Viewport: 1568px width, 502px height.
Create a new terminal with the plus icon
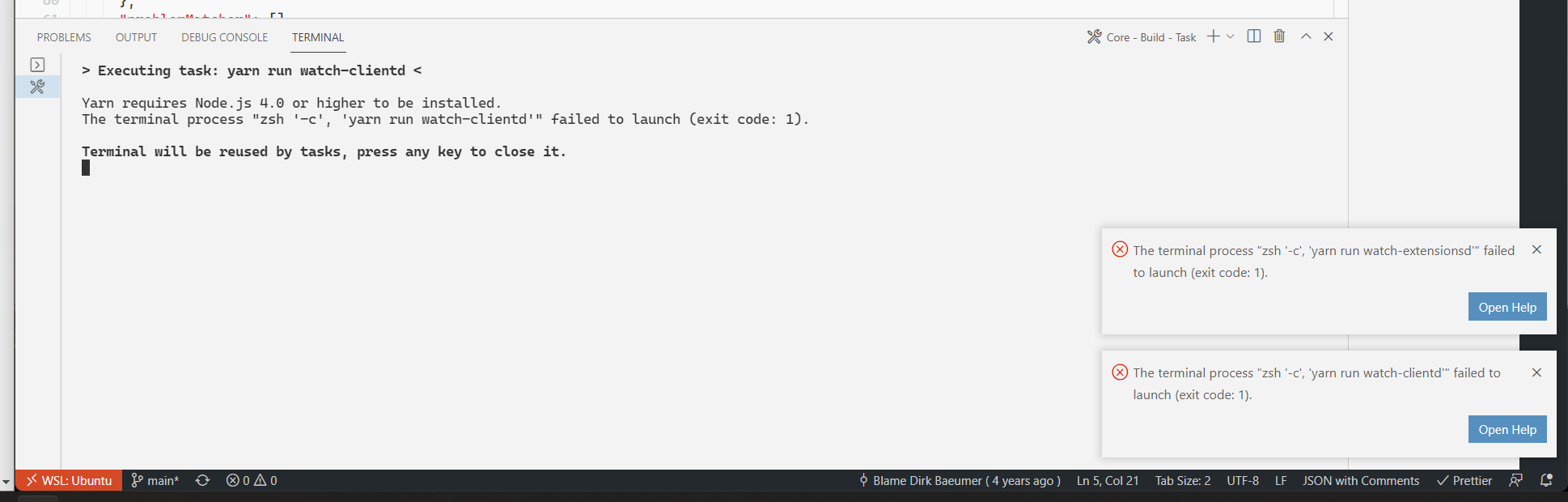[1211, 36]
